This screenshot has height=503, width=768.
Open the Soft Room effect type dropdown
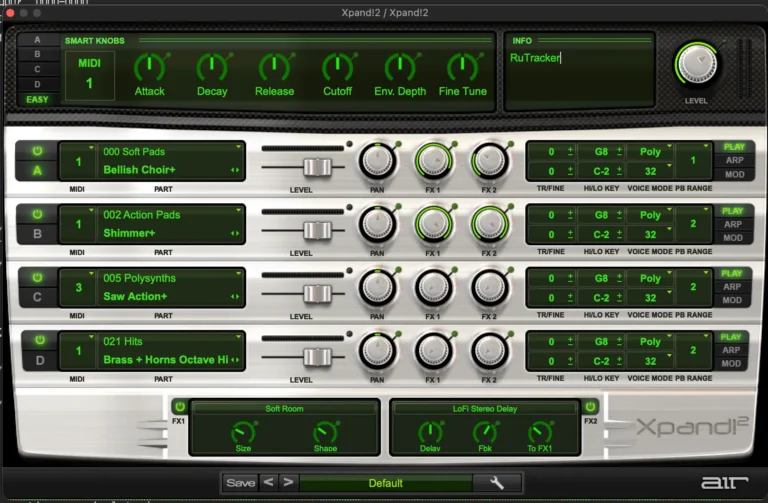(x=285, y=408)
